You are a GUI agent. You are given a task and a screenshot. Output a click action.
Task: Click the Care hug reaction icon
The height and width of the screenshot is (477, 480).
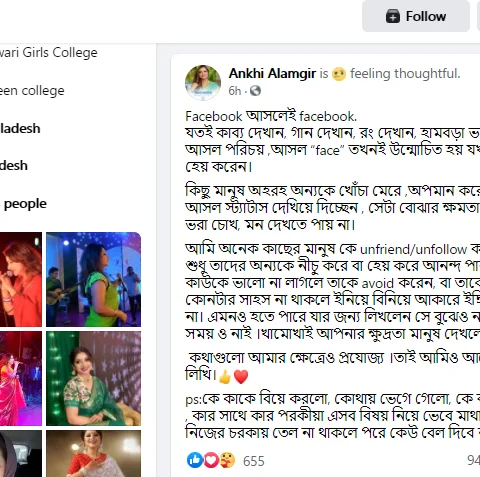coord(227,460)
